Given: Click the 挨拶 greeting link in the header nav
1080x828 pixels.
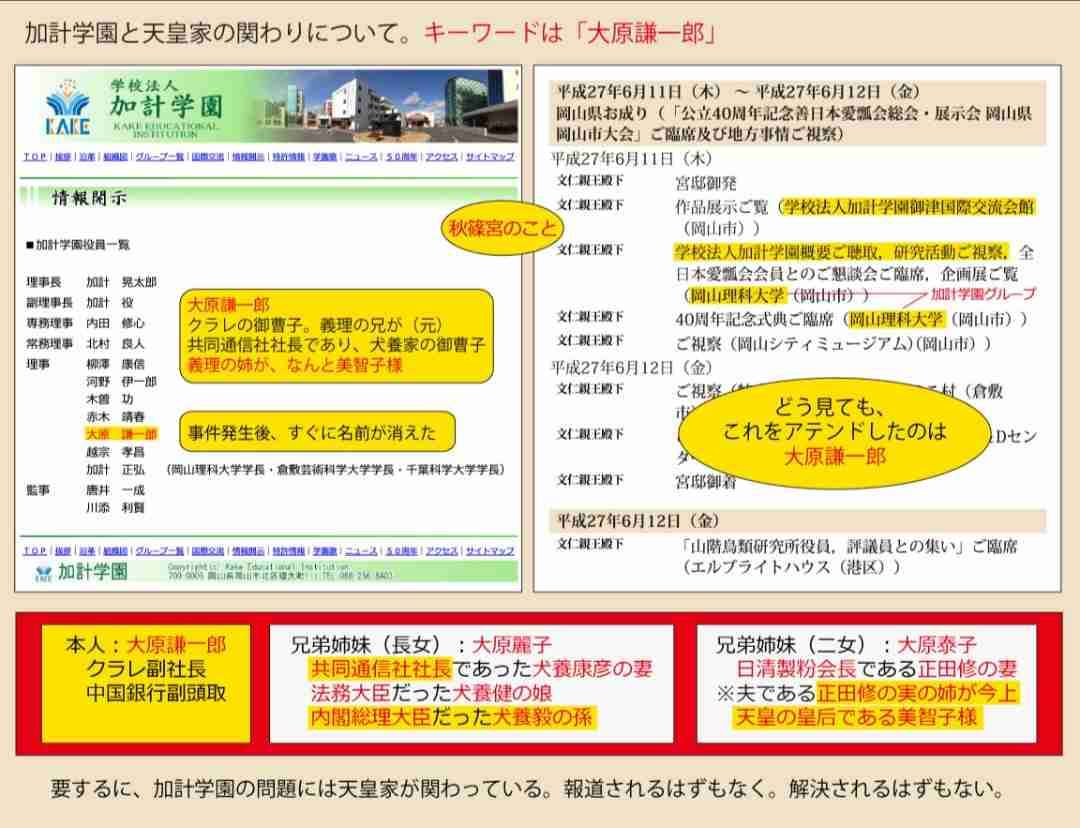Looking at the screenshot, I should (x=62, y=157).
